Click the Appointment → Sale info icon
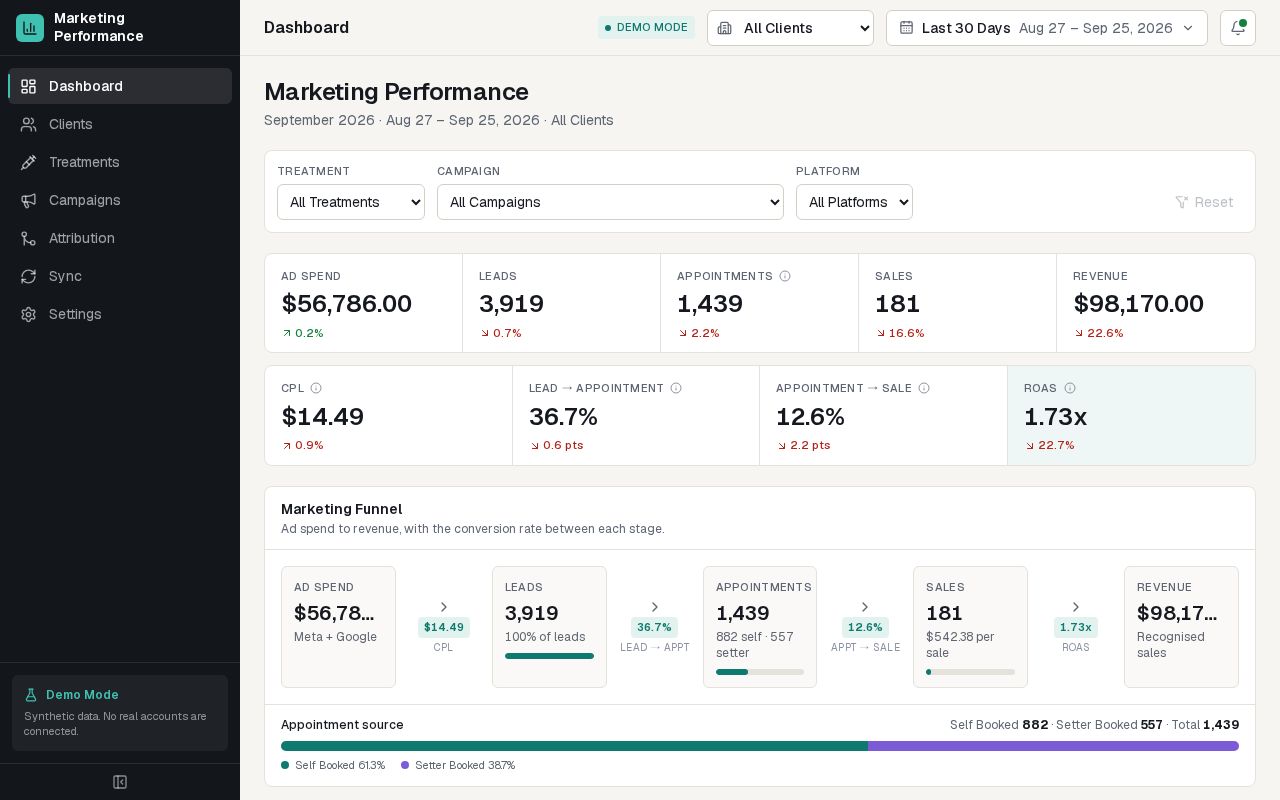The image size is (1280, 800). click(924, 388)
